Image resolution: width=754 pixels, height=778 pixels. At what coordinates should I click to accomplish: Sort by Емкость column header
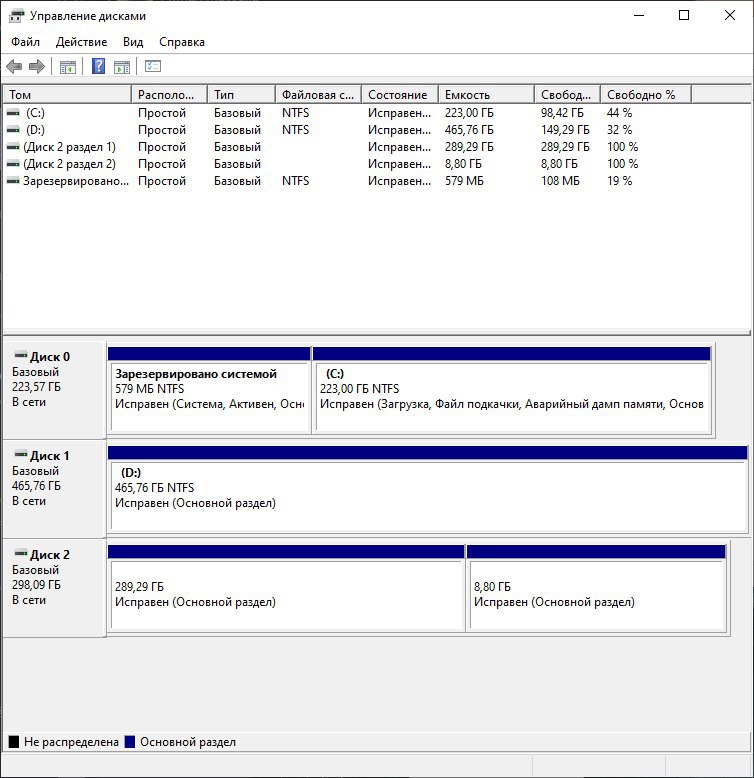tap(486, 94)
